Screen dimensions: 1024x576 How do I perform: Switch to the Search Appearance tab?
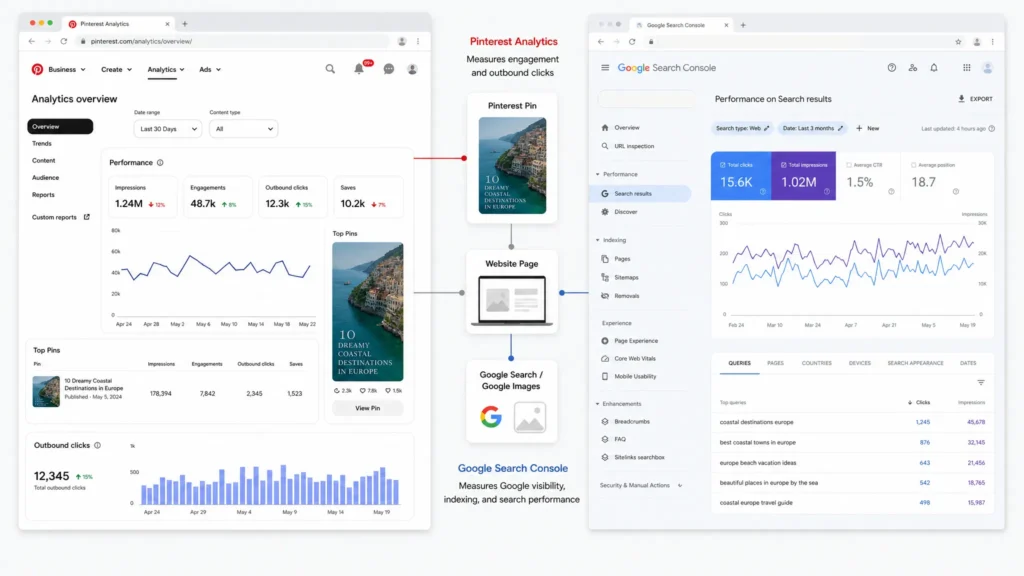[915, 363]
